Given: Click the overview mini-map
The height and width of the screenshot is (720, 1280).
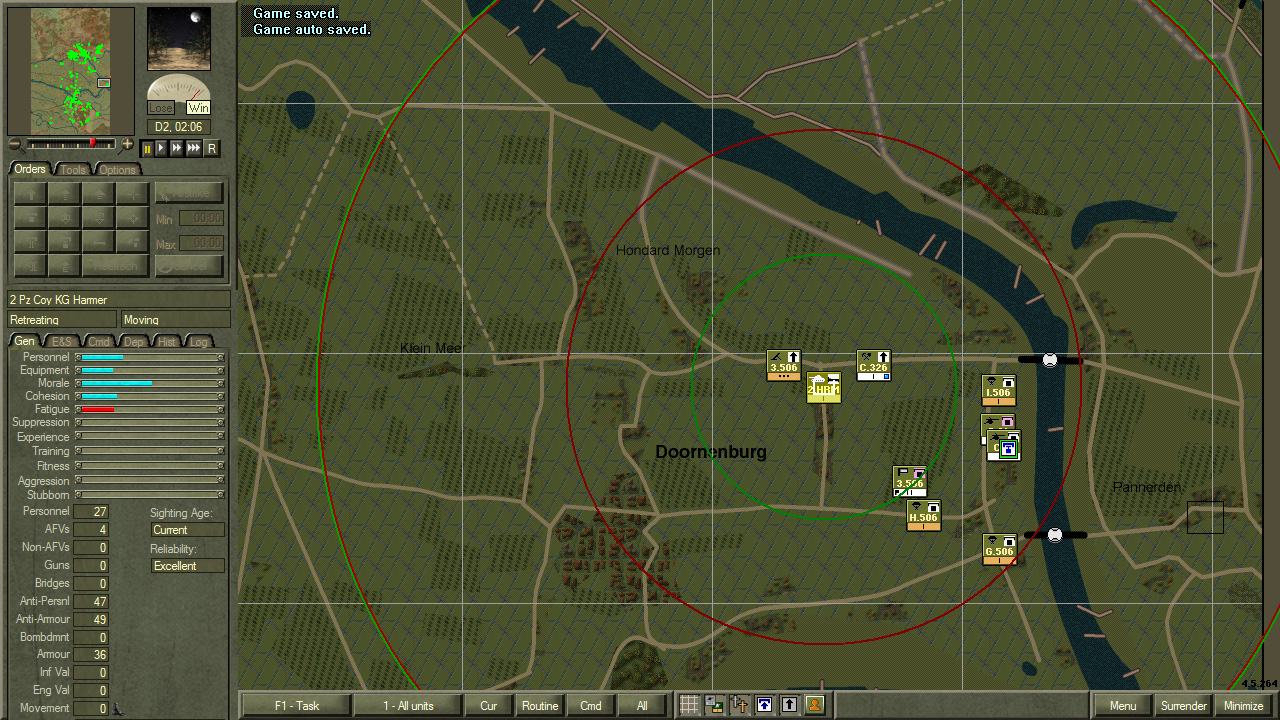Looking at the screenshot, I should tap(70, 71).
